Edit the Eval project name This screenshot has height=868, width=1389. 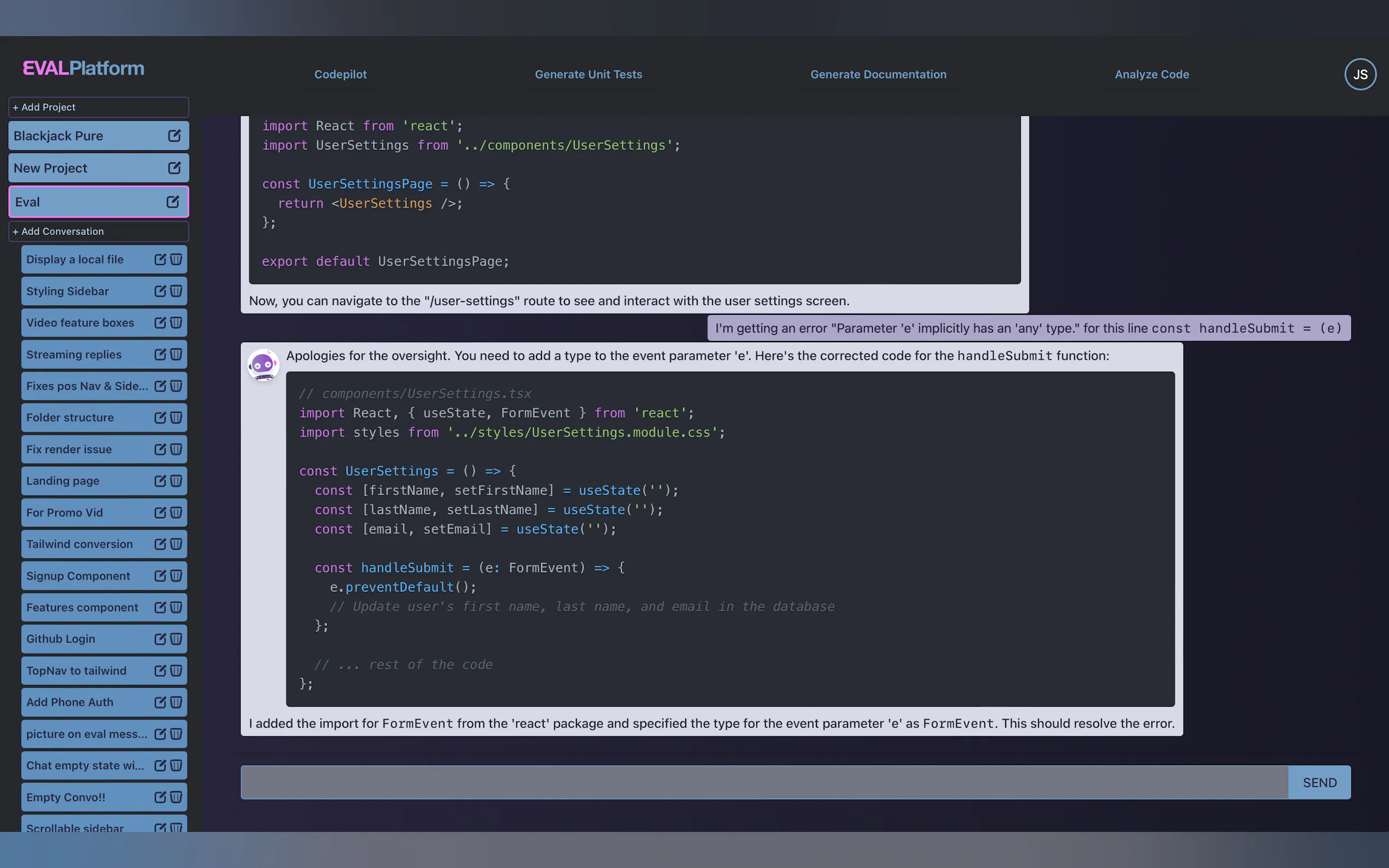tap(172, 202)
